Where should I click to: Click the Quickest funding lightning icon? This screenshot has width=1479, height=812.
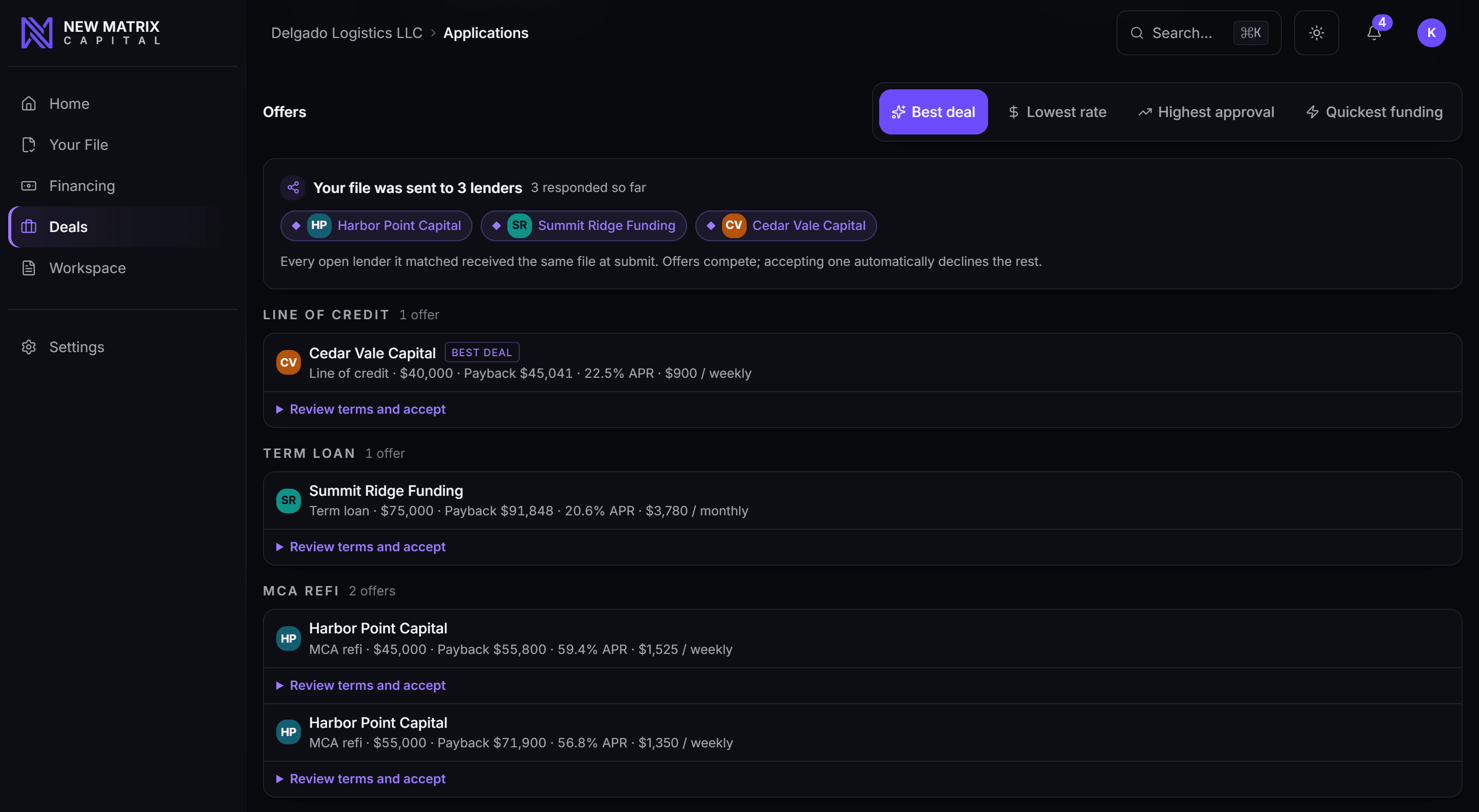pyautogui.click(x=1312, y=112)
